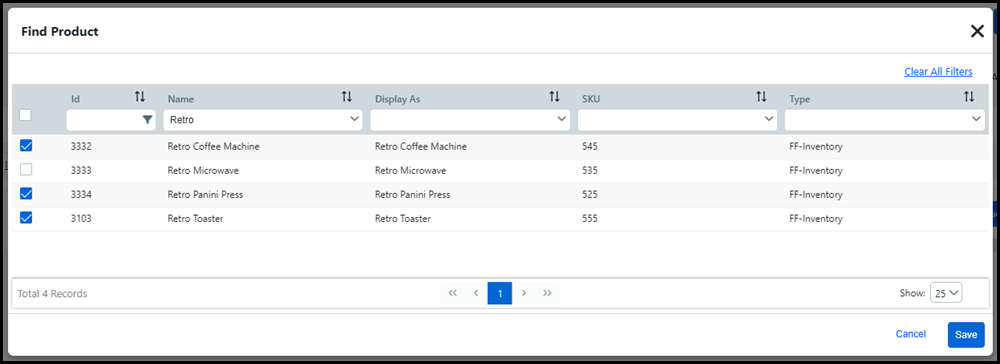Select page 1 in the pagination
Screen dimensions: 1000x364
[x=500, y=293]
